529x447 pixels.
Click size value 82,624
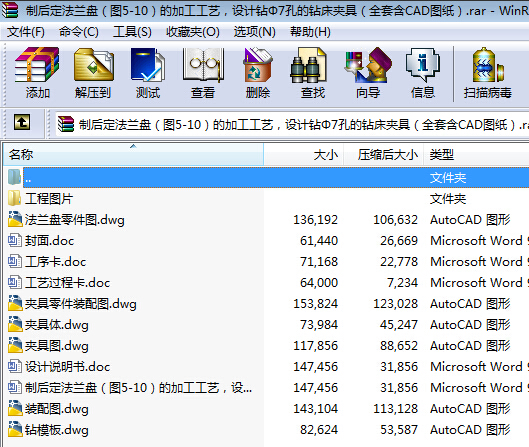[x=319, y=429]
